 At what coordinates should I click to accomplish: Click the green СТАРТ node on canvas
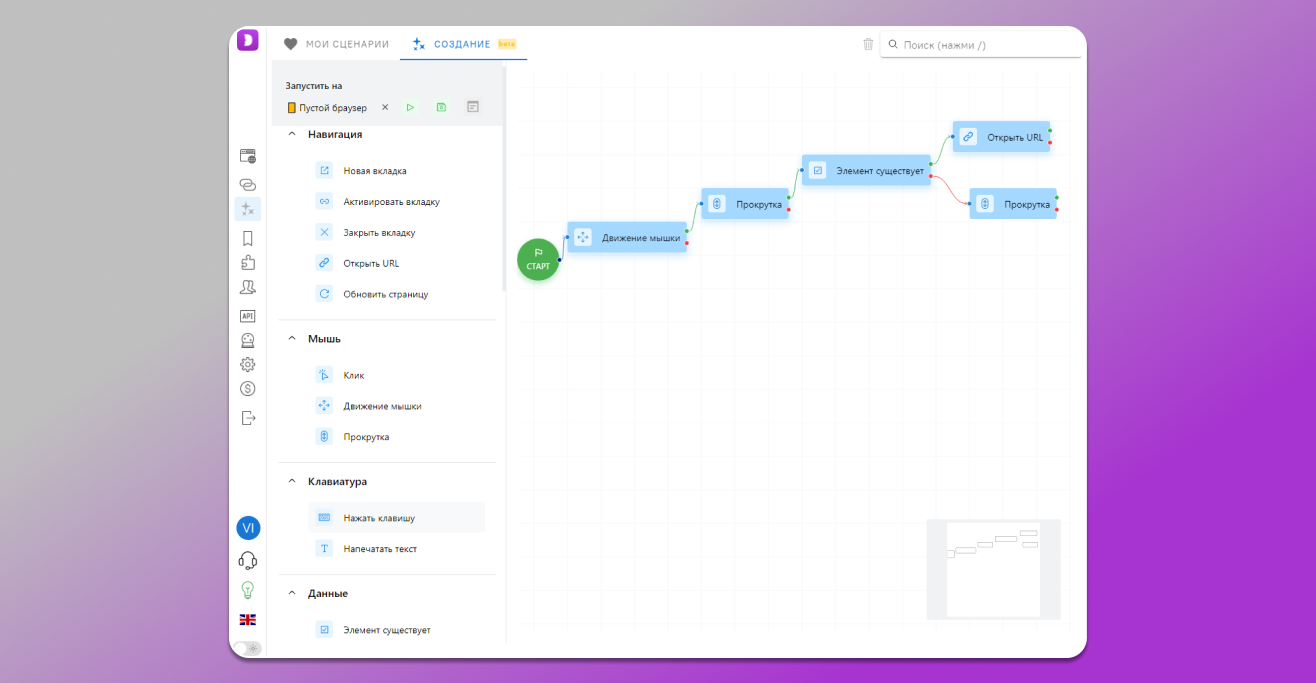(x=538, y=260)
